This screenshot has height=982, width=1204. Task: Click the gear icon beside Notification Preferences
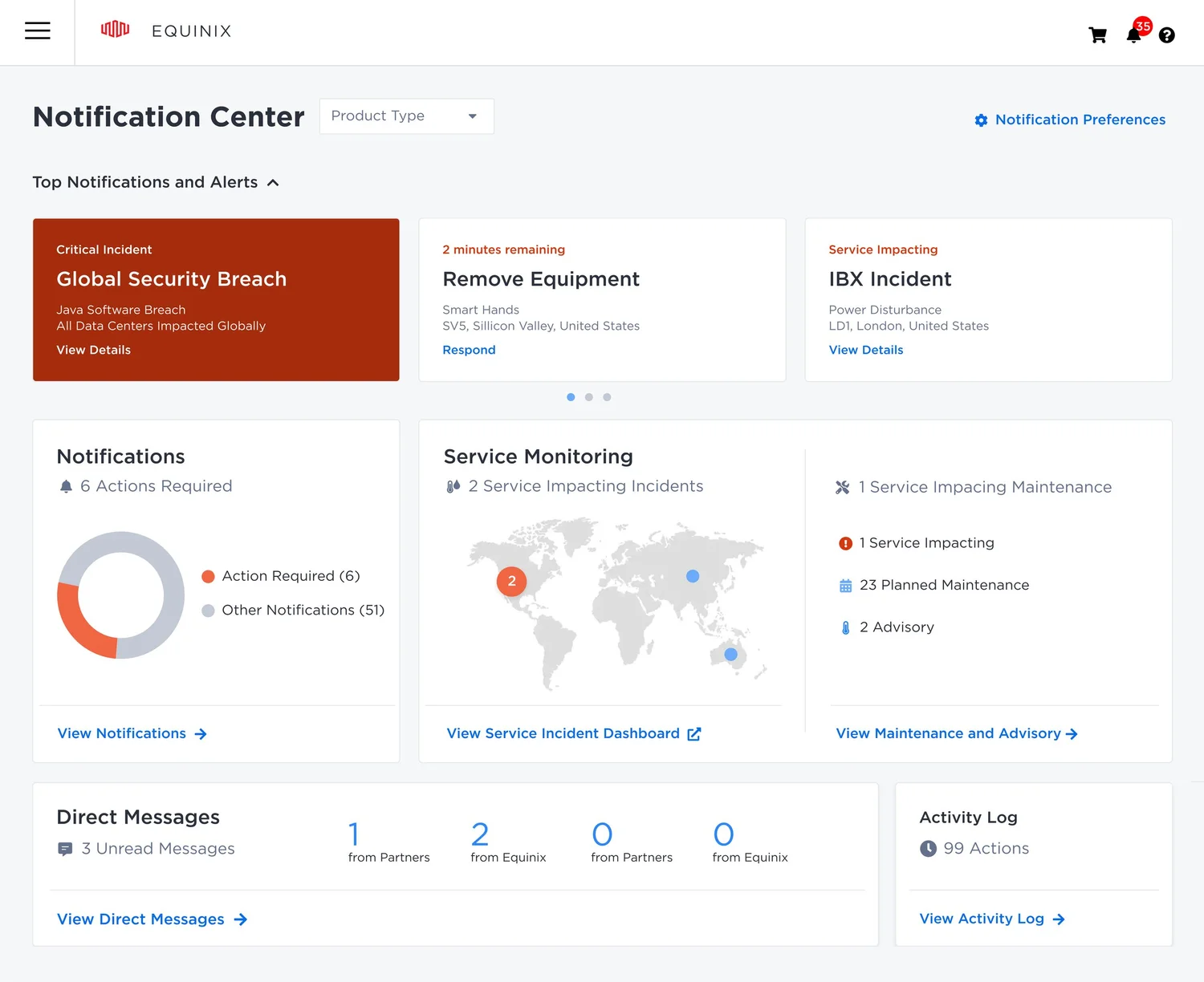[x=980, y=120]
